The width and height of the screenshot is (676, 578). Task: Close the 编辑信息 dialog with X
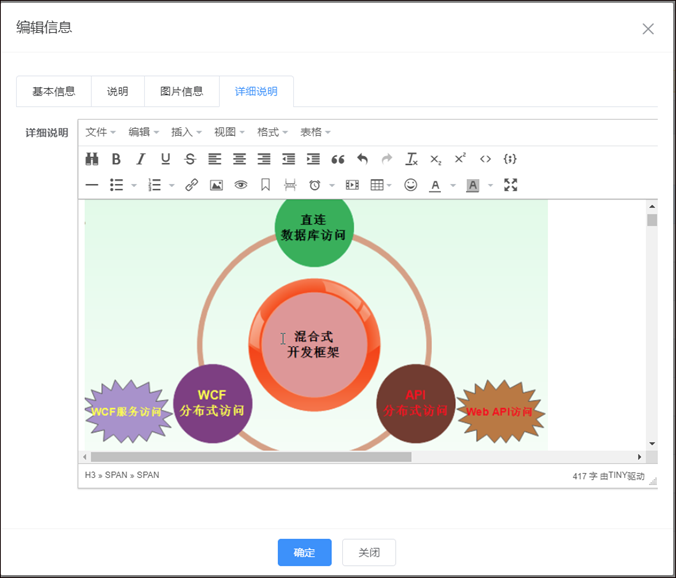[648, 29]
